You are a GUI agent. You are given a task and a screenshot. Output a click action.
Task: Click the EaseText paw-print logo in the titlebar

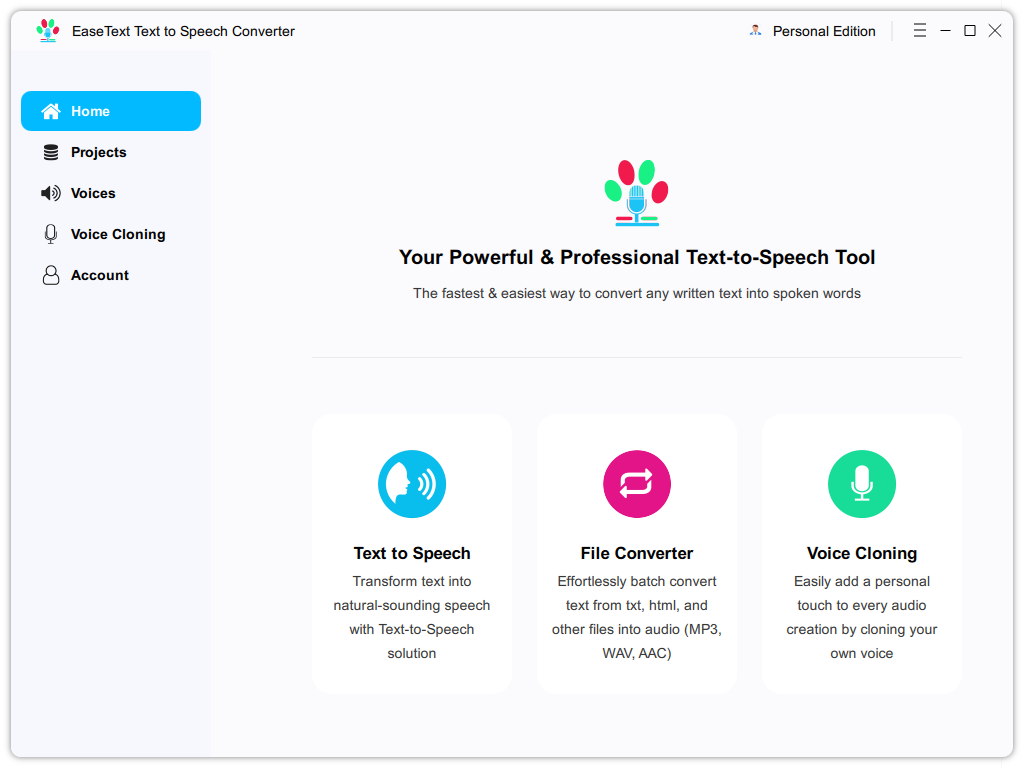(47, 30)
